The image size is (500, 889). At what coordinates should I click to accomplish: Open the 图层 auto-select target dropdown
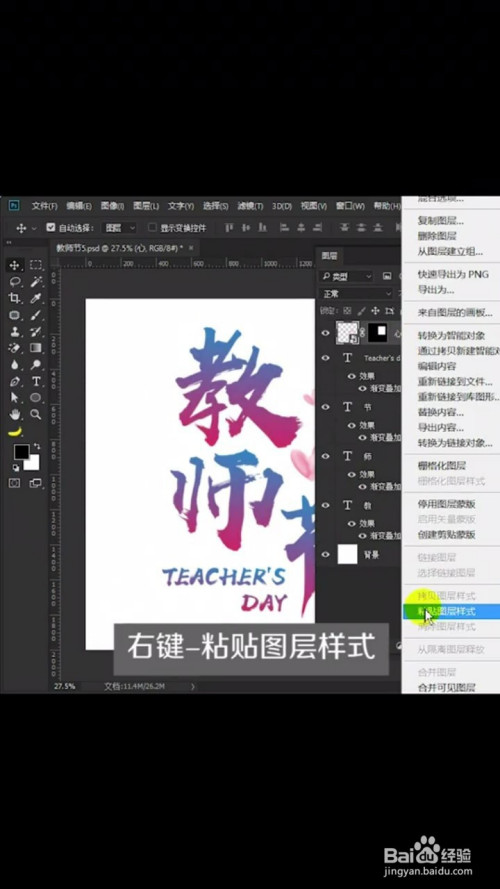point(120,227)
